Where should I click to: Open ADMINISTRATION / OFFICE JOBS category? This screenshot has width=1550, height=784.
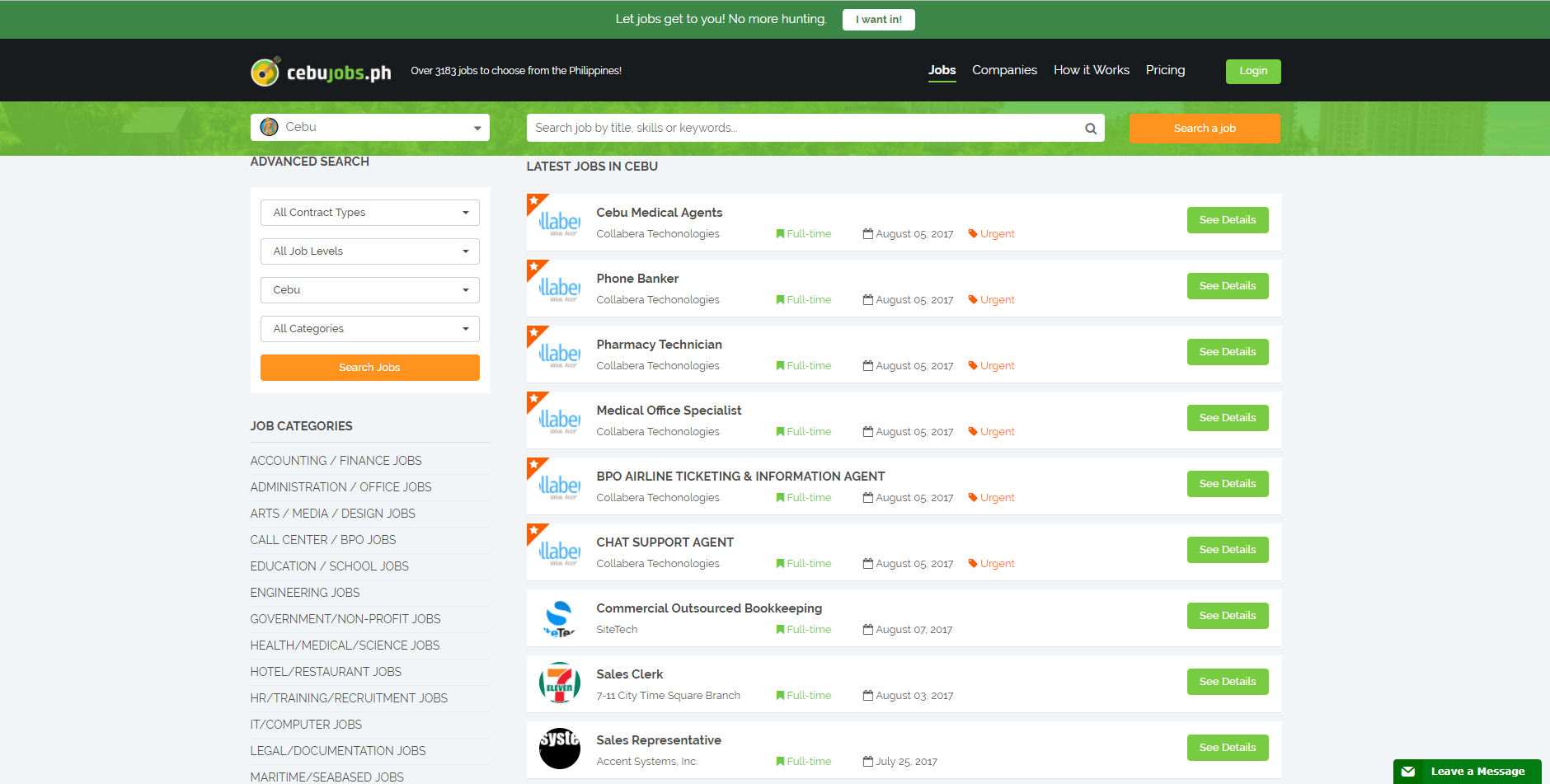tap(341, 487)
